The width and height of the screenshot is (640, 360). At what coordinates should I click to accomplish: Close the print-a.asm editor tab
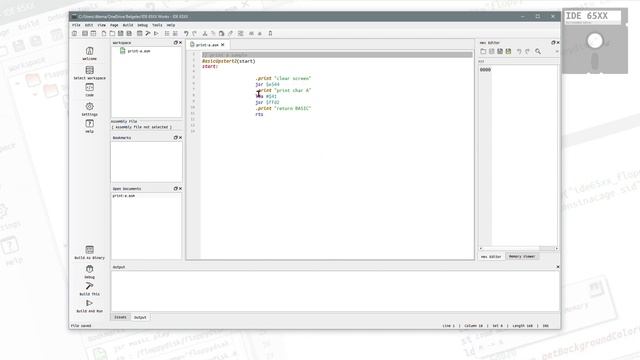click(223, 45)
